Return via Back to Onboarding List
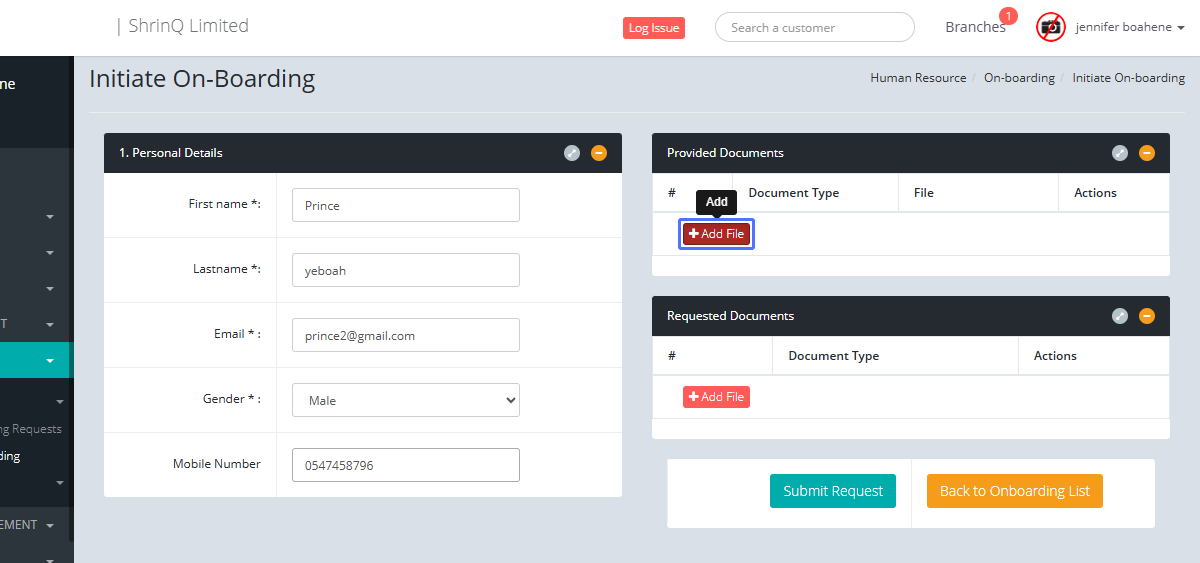 pyautogui.click(x=1014, y=491)
